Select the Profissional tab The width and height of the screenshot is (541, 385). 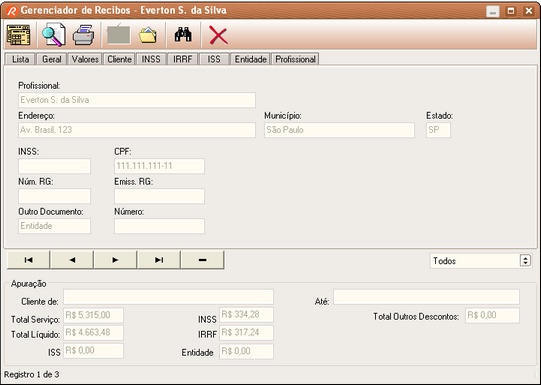(x=295, y=59)
